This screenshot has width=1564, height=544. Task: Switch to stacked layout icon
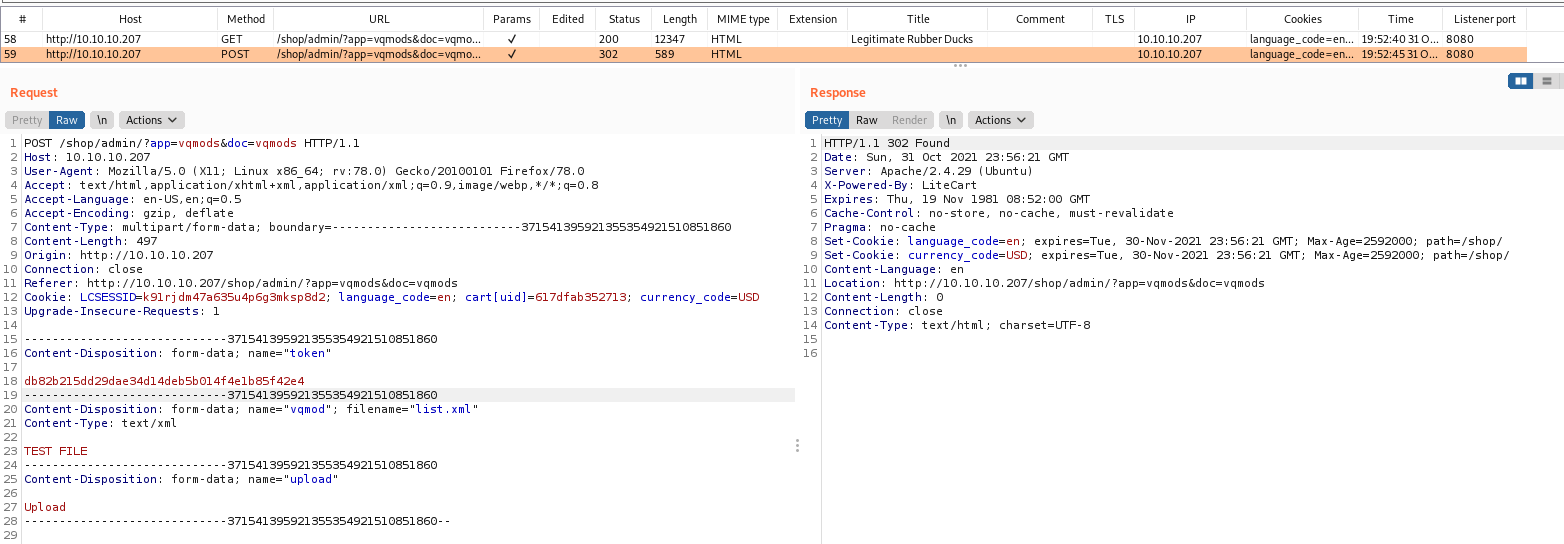1547,81
